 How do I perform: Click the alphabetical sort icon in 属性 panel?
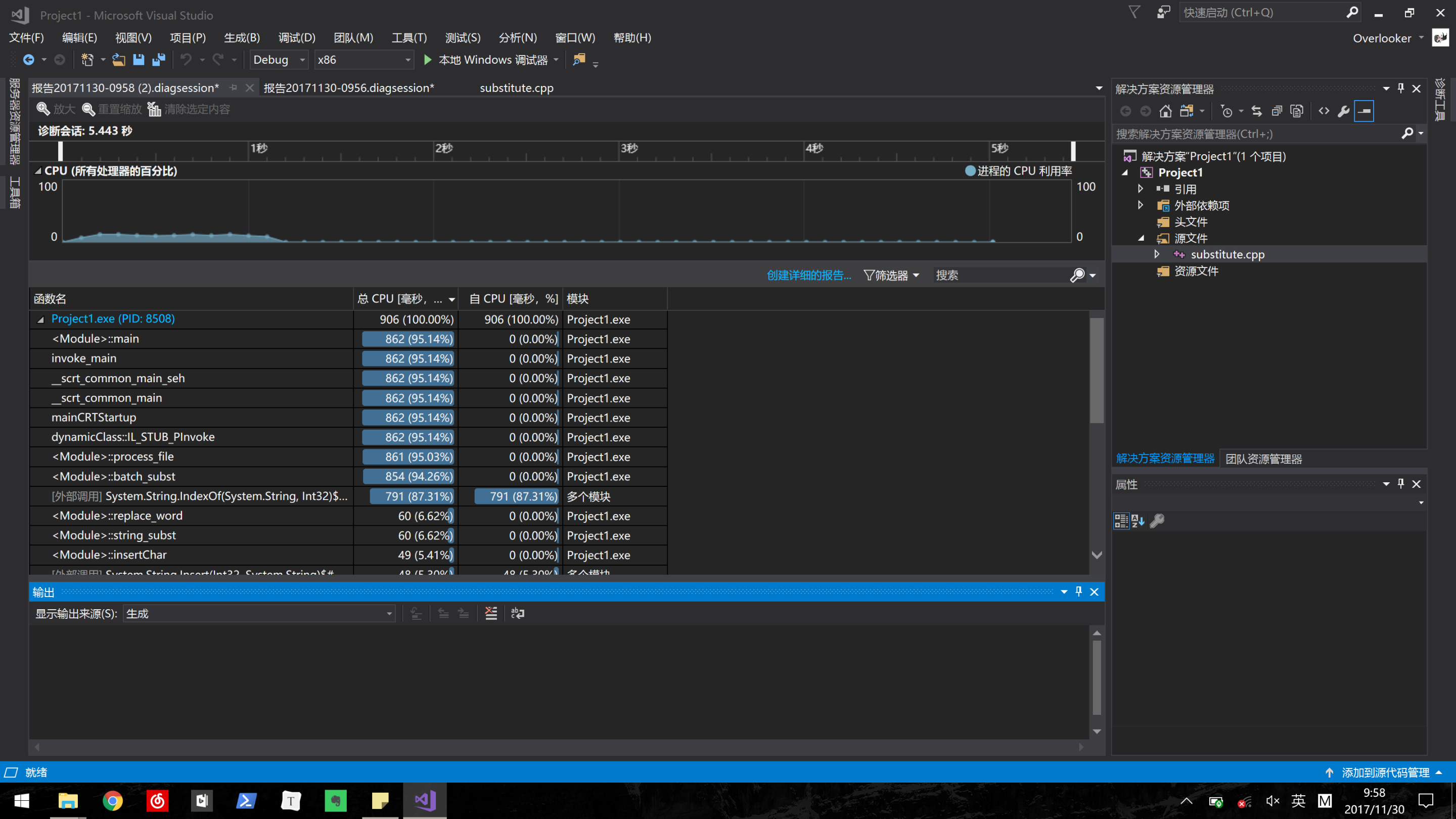(1138, 521)
